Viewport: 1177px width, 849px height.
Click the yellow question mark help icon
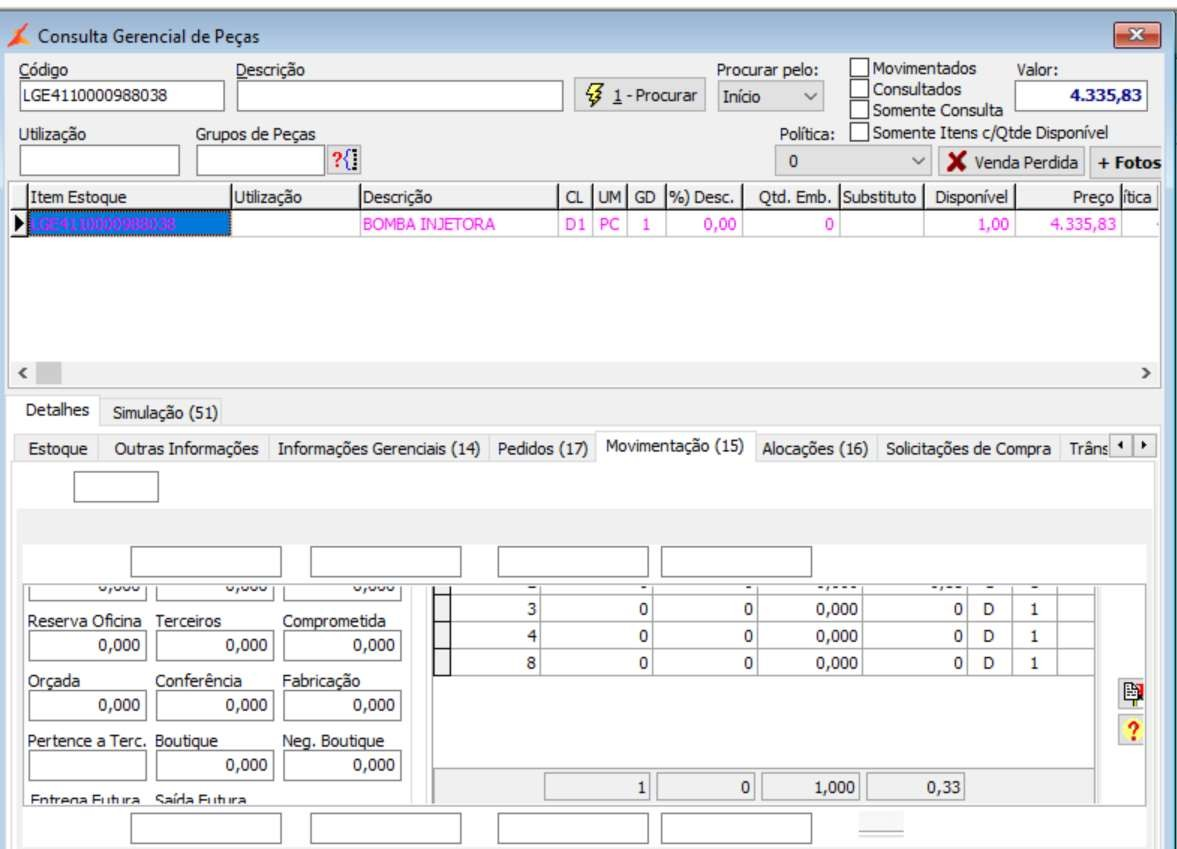tap(1132, 731)
